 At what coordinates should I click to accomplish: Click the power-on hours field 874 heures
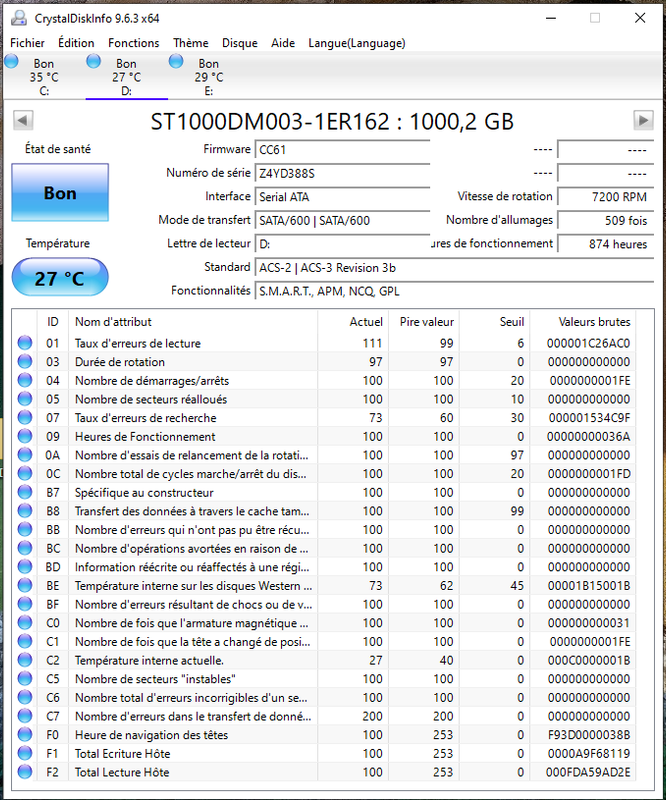[606, 244]
